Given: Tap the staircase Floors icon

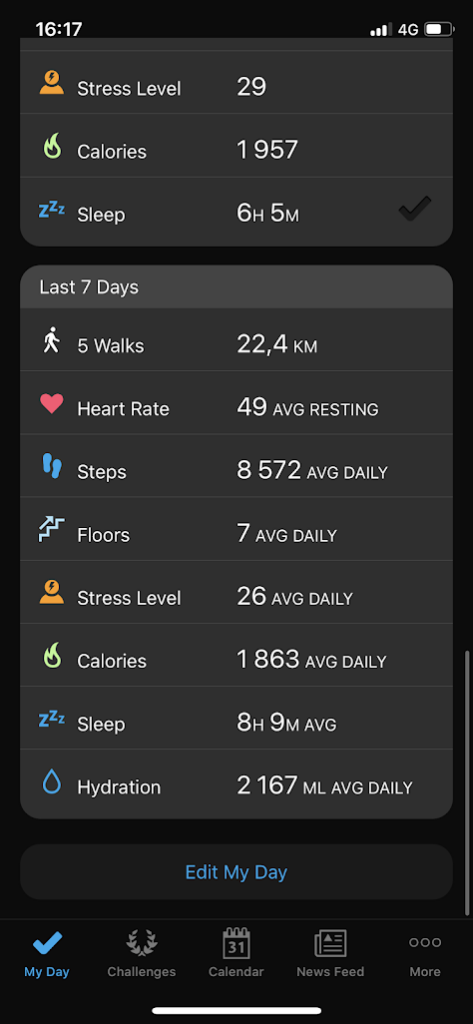Looking at the screenshot, I should coord(52,530).
